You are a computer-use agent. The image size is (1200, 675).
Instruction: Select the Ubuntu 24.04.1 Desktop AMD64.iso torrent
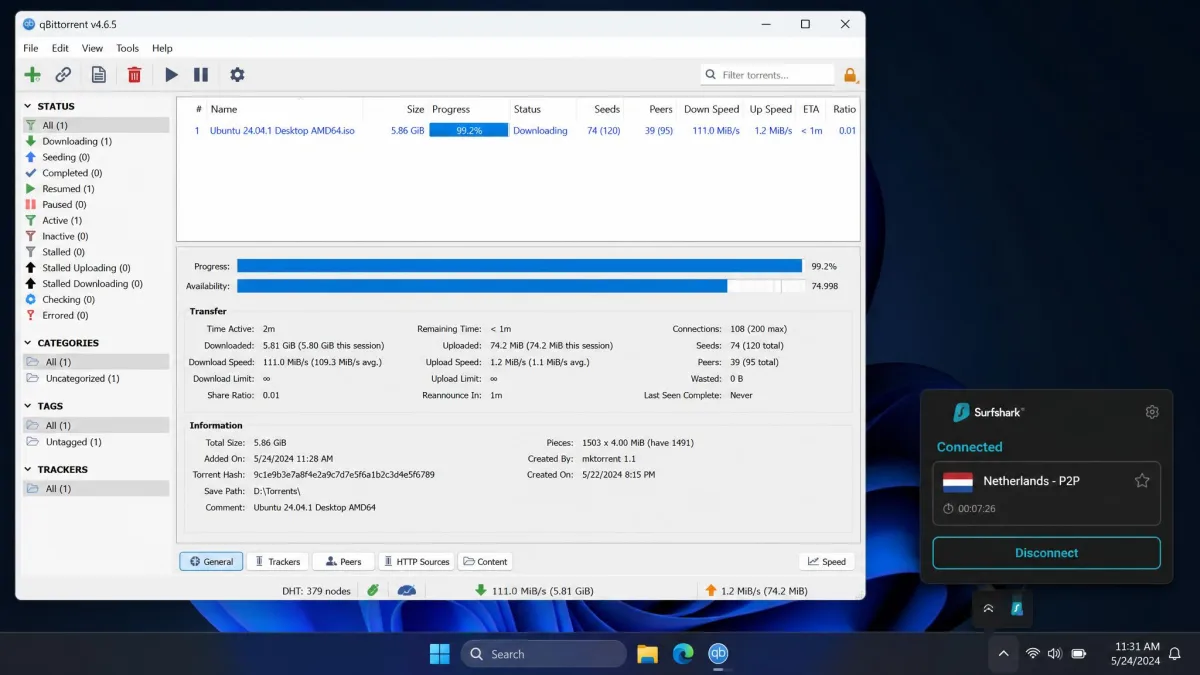[x=282, y=130]
